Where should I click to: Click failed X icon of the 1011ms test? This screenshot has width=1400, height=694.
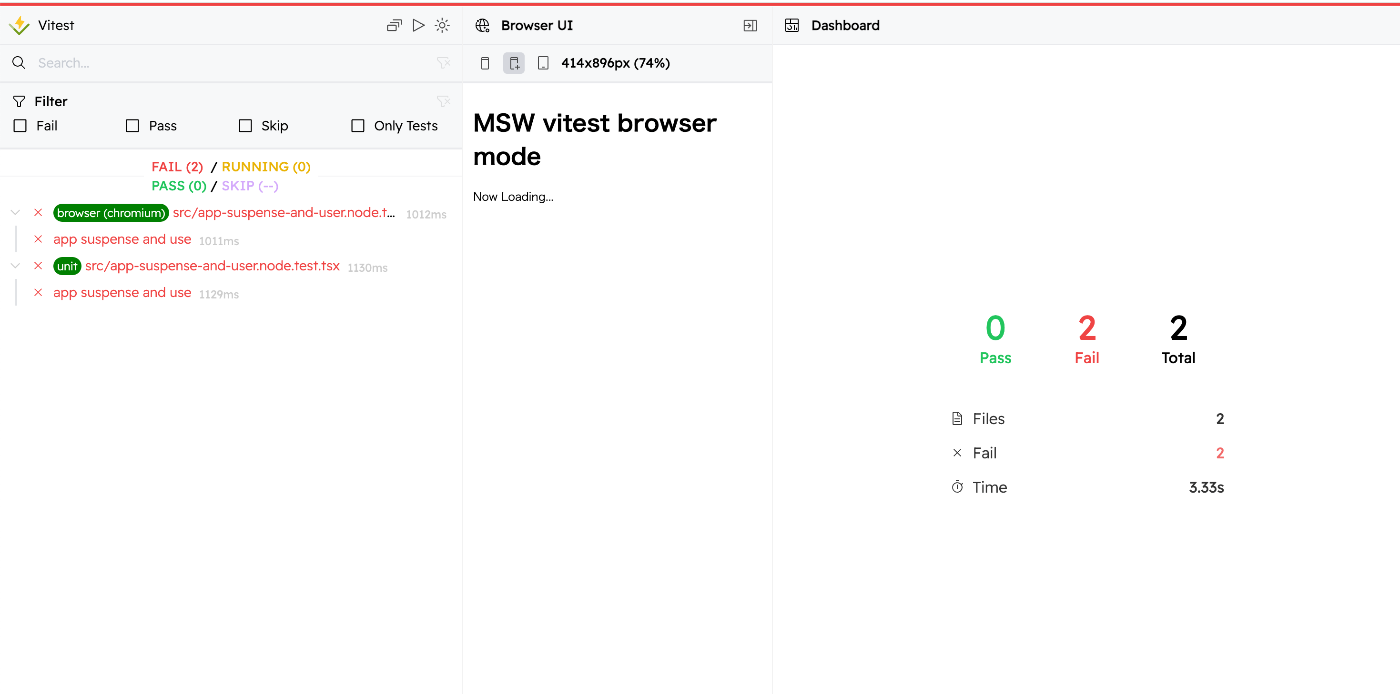(x=38, y=240)
